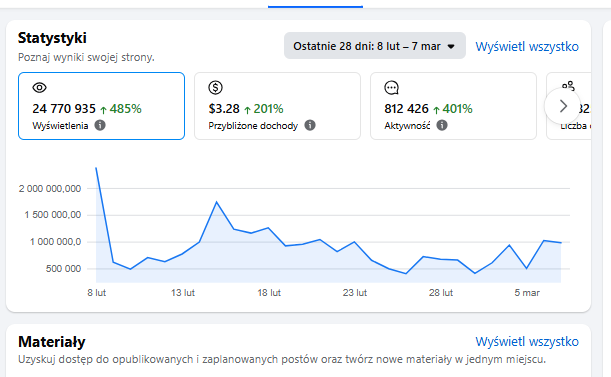Open info tooltip next to Przybliżone dochody
The width and height of the screenshot is (611, 377).
click(310, 126)
